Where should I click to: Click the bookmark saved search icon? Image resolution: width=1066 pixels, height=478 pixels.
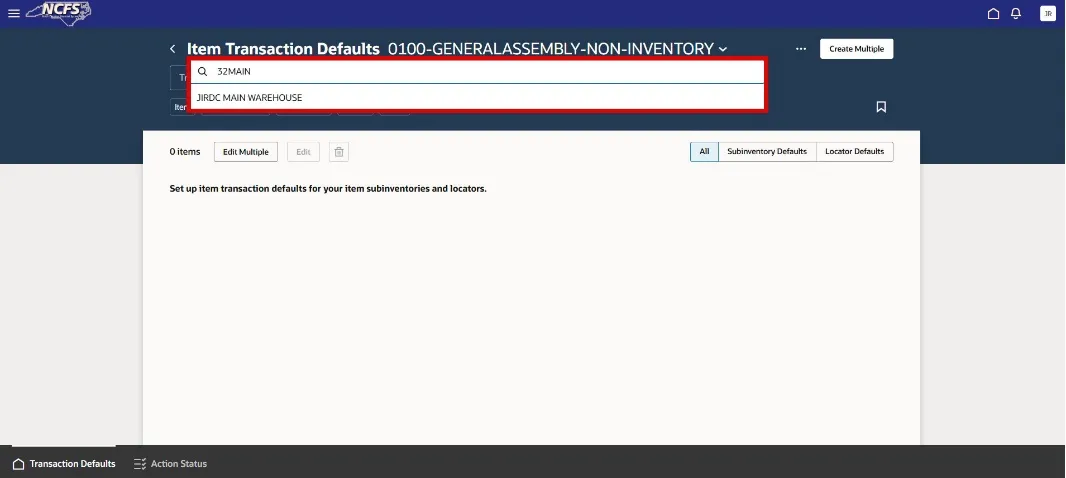click(881, 107)
